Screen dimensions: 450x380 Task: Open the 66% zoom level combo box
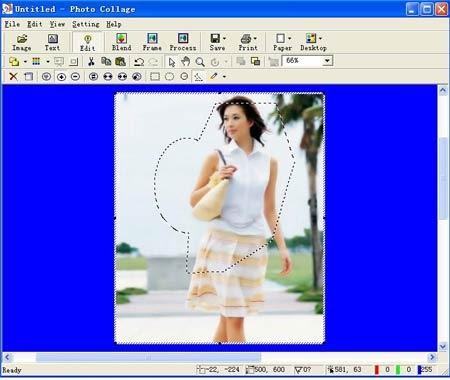(307, 61)
